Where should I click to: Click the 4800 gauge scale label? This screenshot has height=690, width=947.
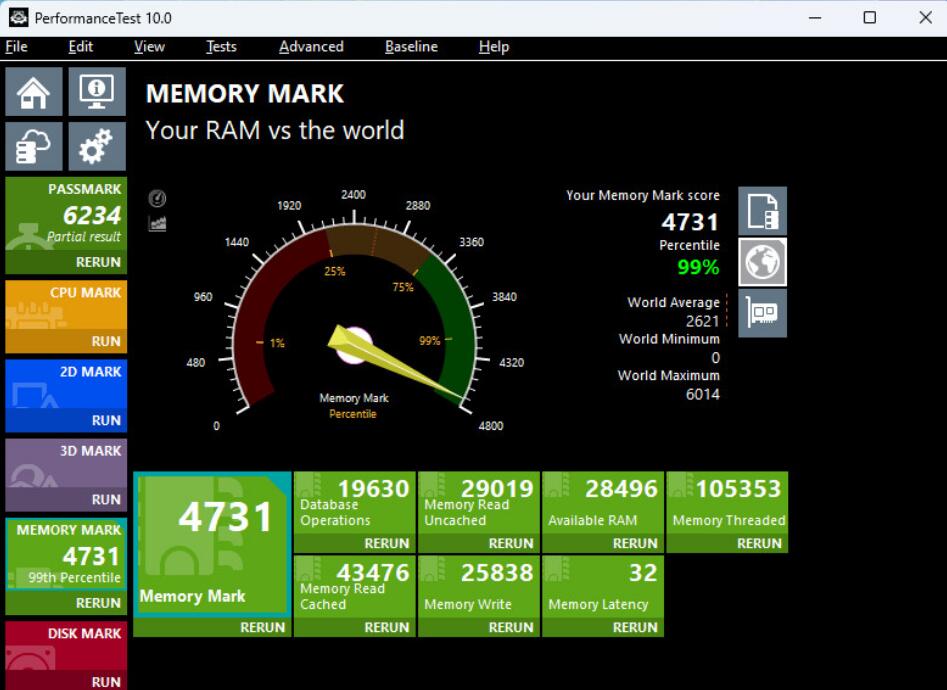(x=490, y=426)
